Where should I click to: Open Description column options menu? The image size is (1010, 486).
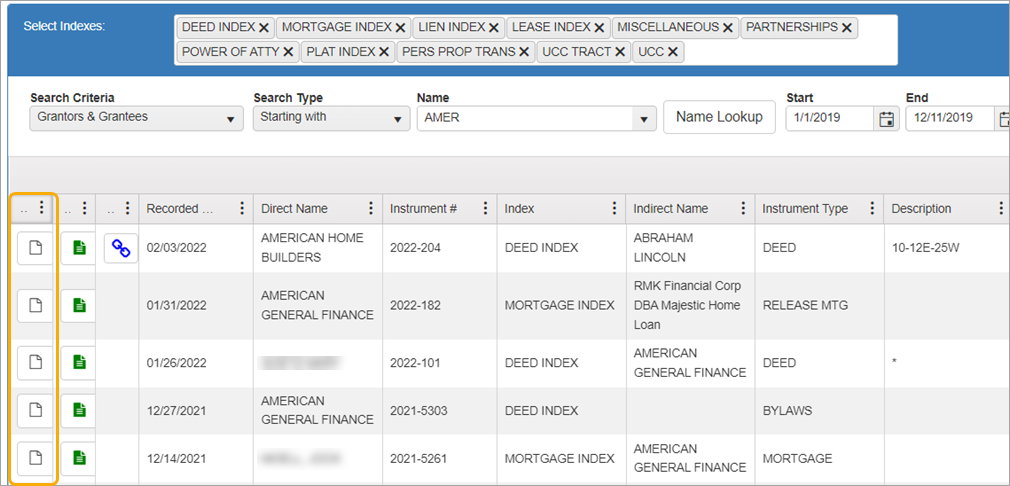click(x=1001, y=209)
